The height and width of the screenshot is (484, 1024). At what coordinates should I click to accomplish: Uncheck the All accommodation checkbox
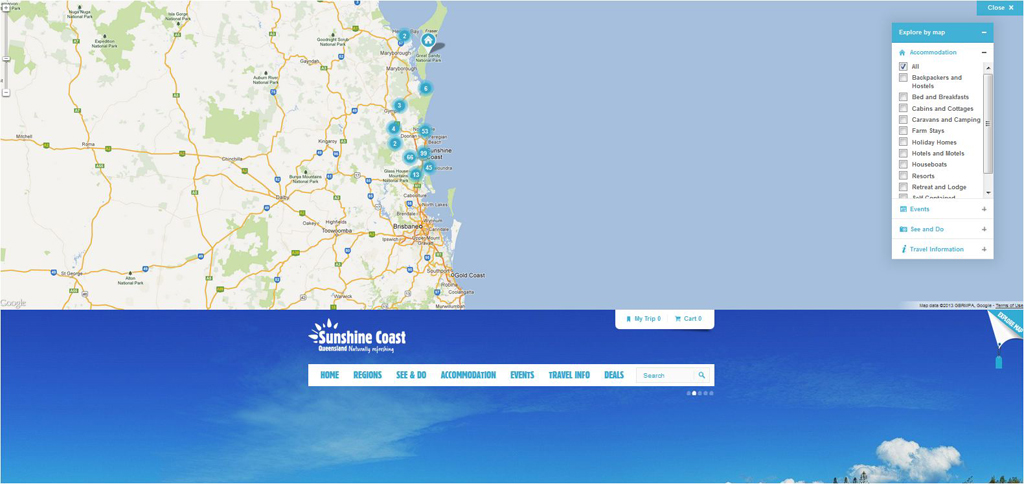[903, 67]
